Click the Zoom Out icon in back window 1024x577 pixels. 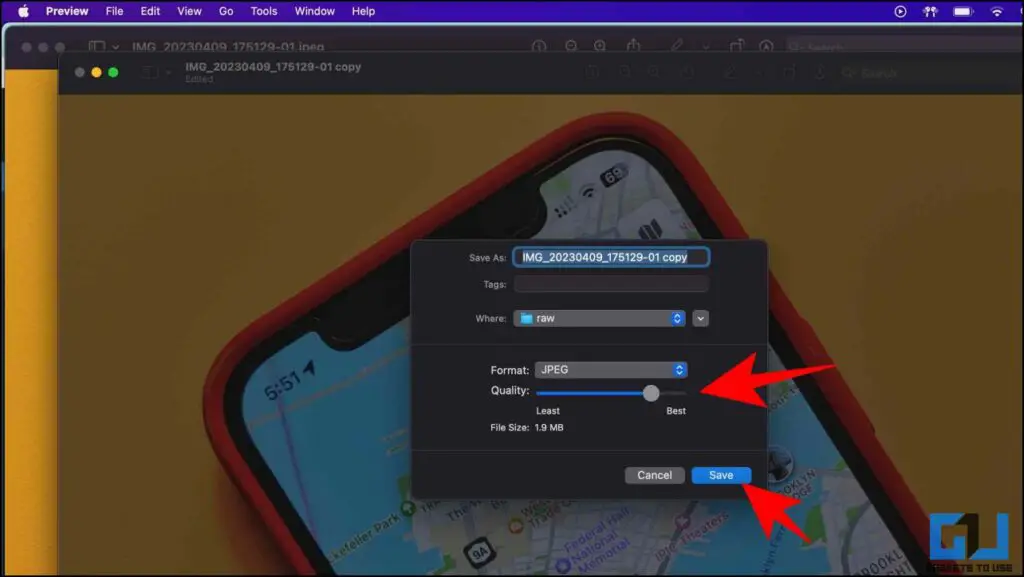pyautogui.click(x=571, y=46)
